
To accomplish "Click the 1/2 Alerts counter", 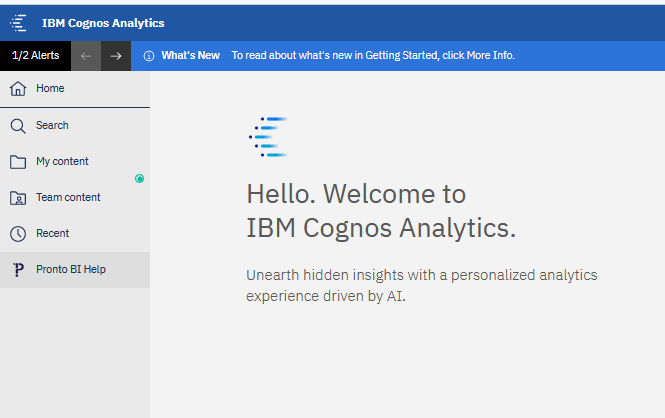I will (x=36, y=56).
